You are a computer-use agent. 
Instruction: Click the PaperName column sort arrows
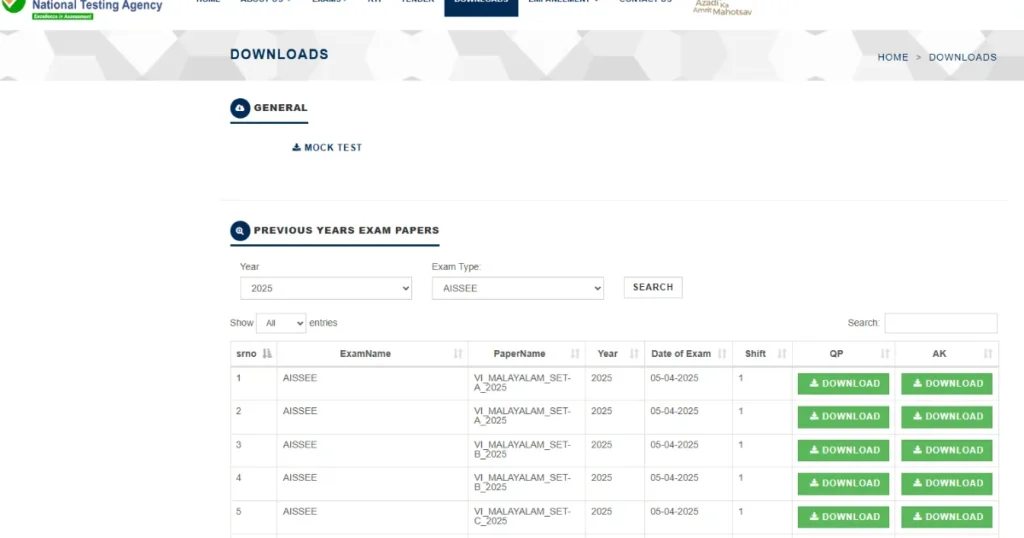coord(575,353)
